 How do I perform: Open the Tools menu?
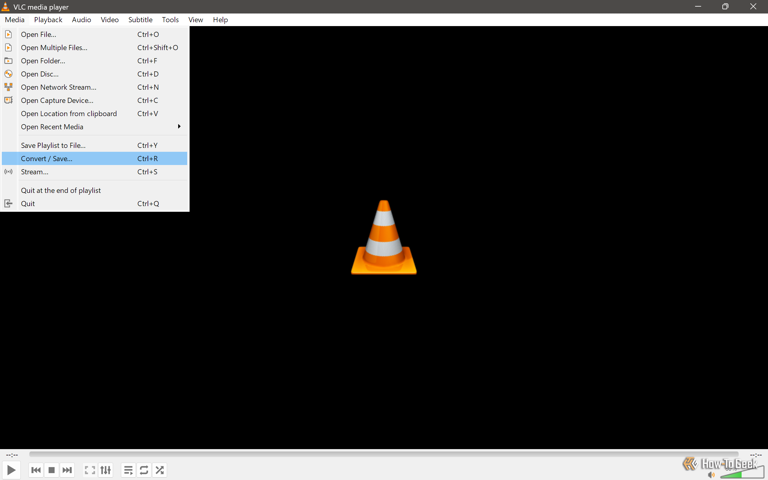pos(170,20)
